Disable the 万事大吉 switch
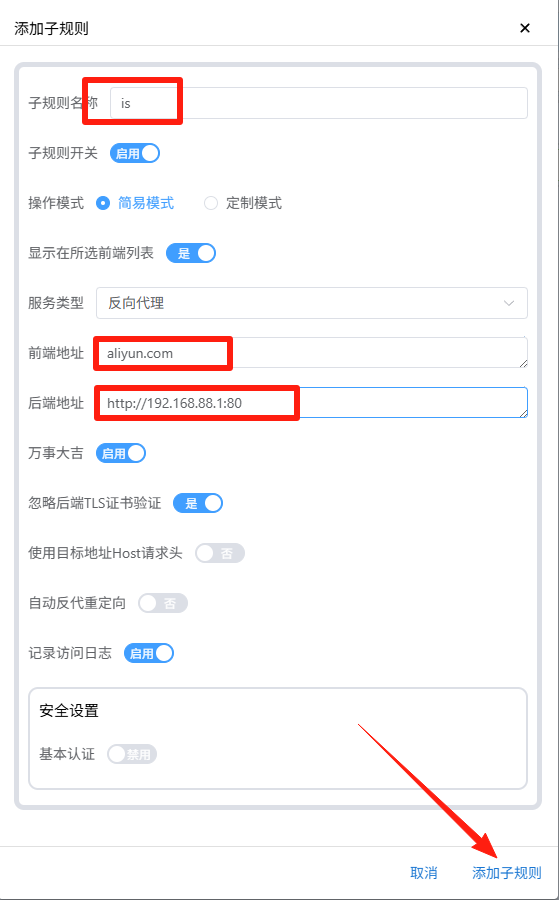Screen dimensions: 559x900 [x=121, y=453]
